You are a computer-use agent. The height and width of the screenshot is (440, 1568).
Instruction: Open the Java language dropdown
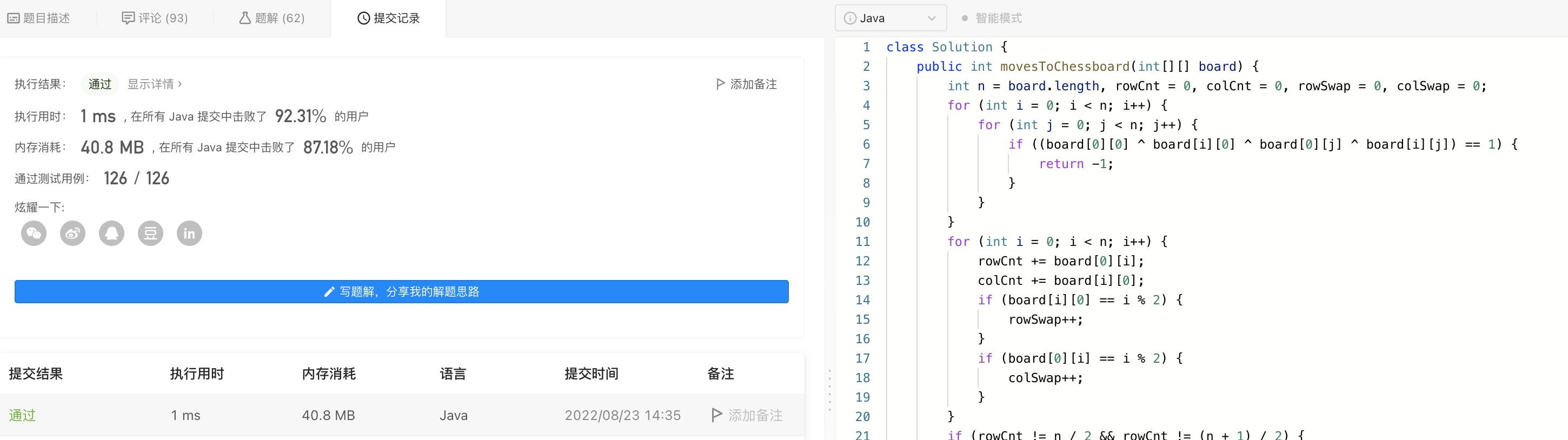point(891,18)
